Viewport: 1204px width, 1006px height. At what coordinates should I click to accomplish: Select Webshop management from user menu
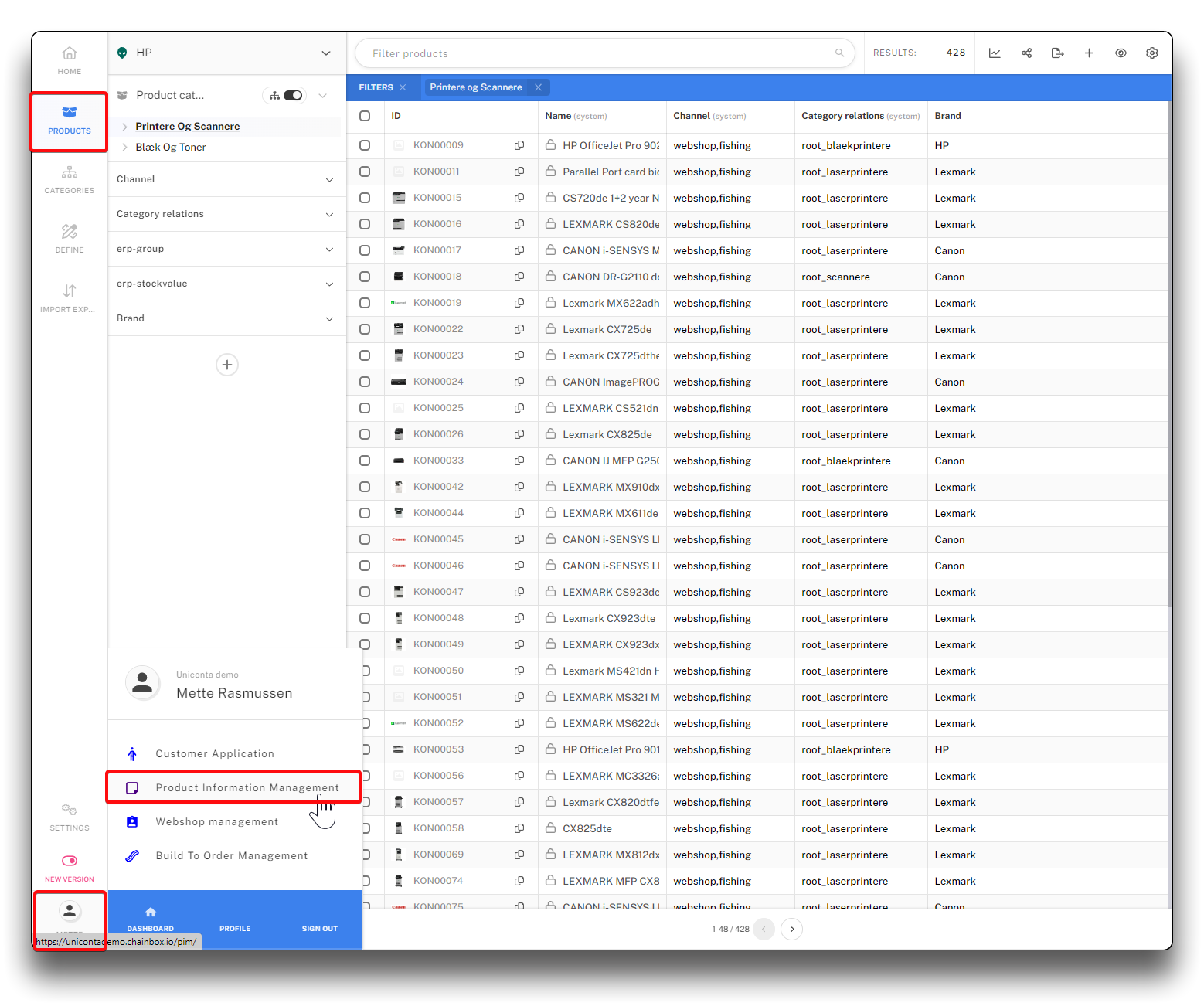[x=217, y=822]
